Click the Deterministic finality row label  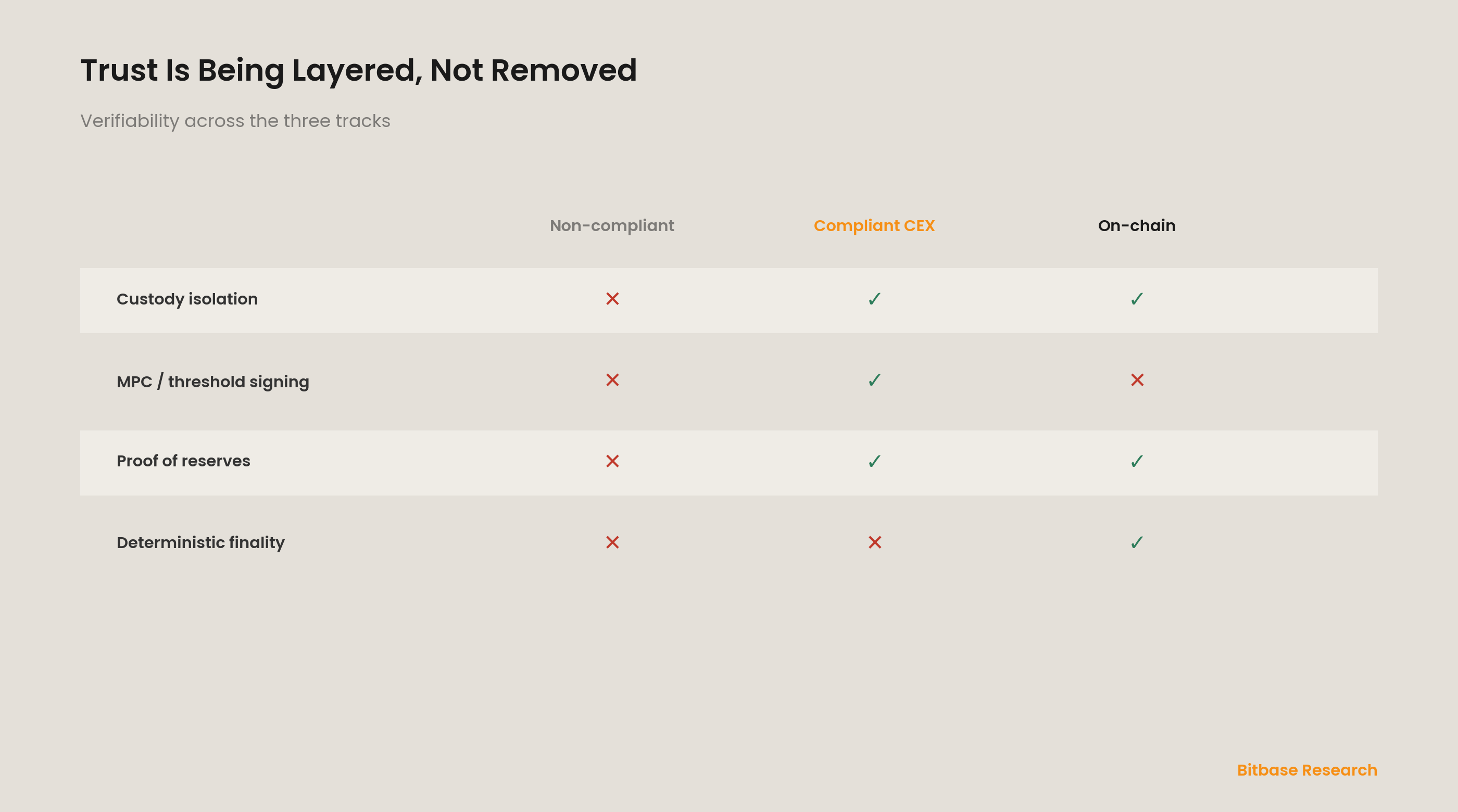point(200,543)
